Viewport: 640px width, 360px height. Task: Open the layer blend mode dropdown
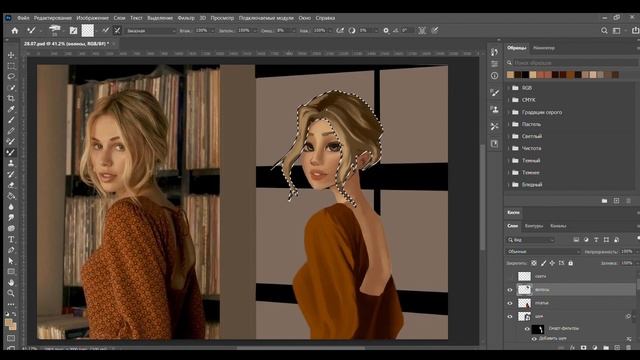[543, 251]
